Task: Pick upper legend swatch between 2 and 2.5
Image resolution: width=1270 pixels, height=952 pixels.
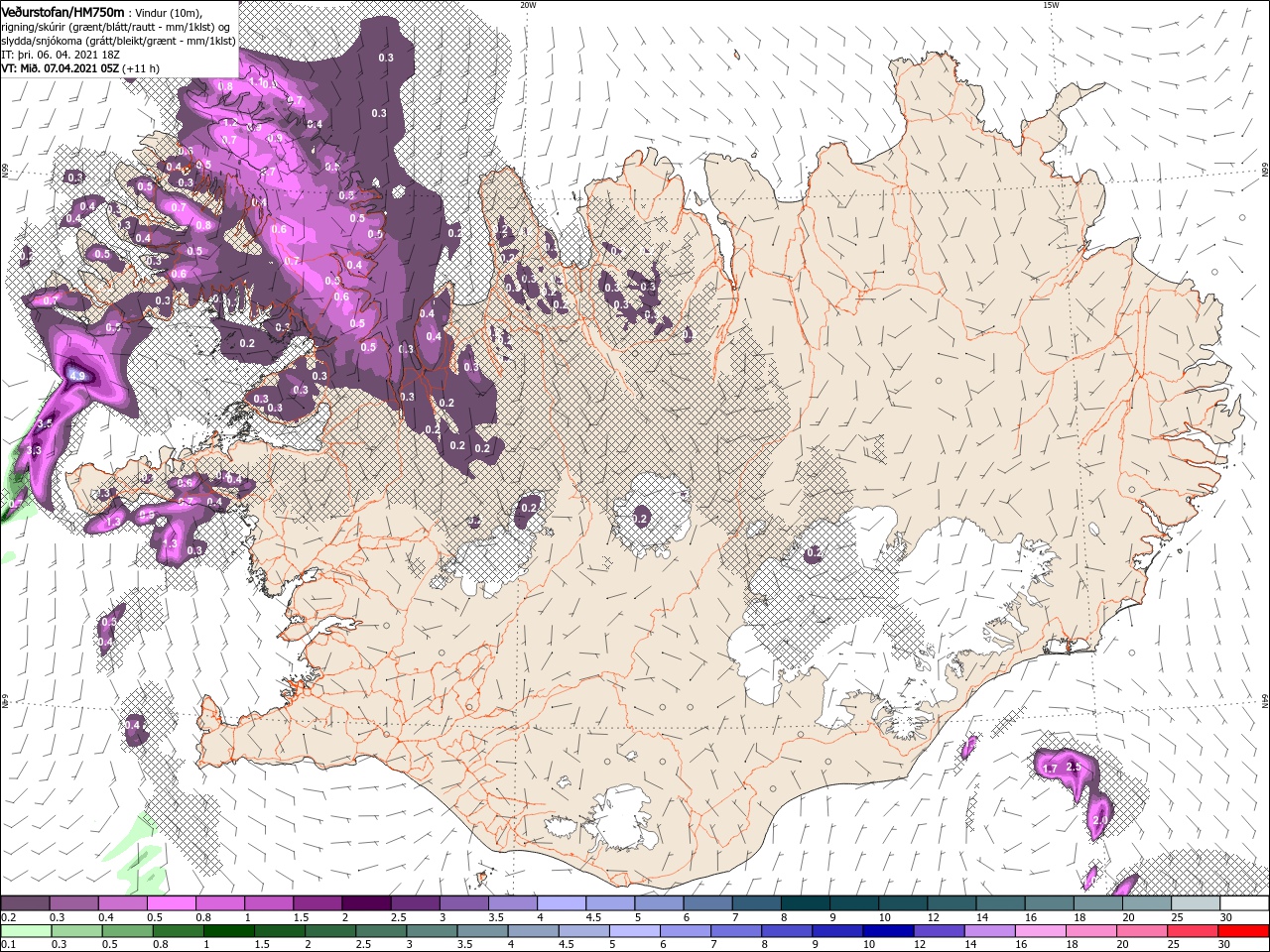Action: pyautogui.click(x=366, y=903)
